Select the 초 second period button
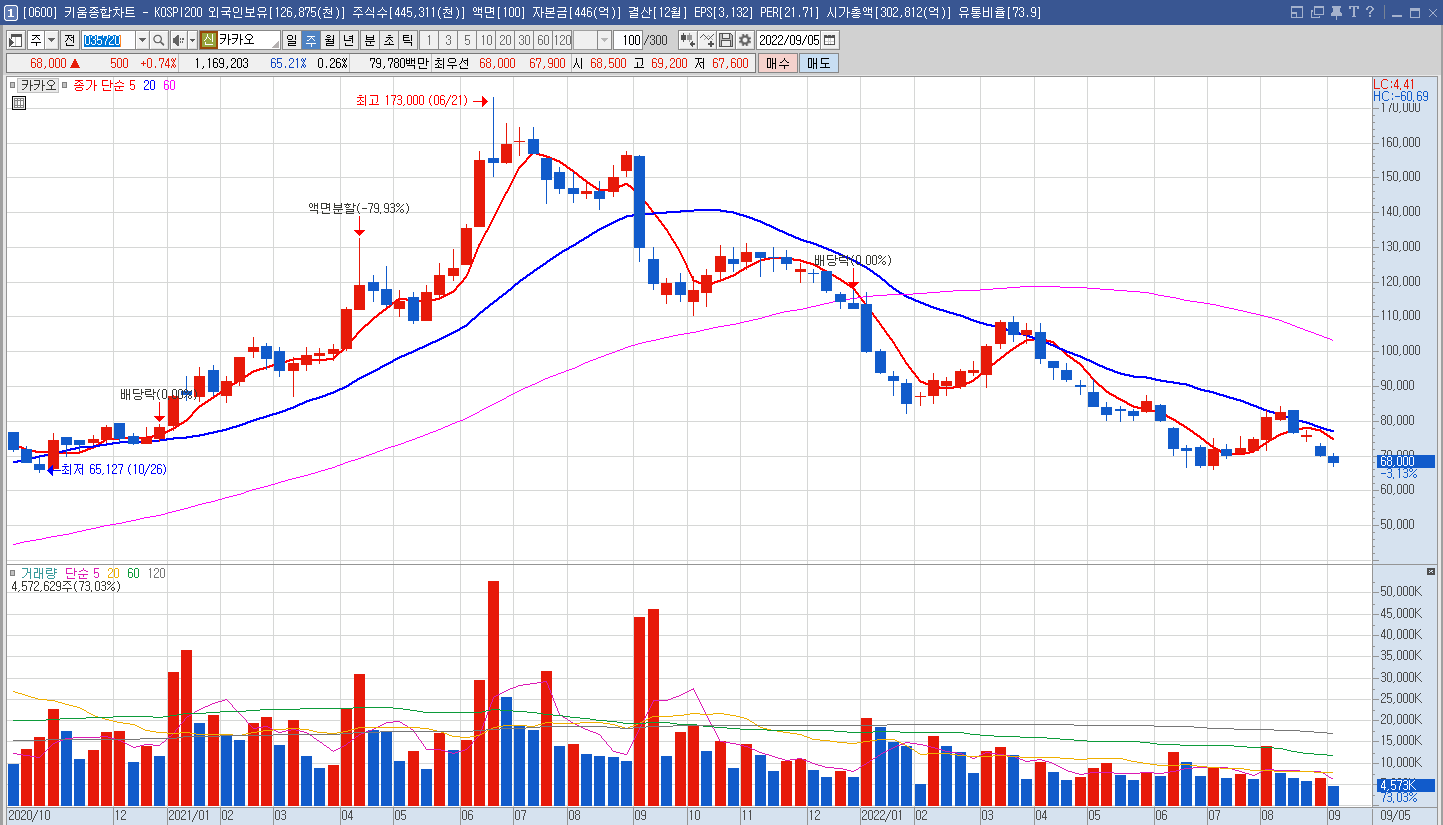 click(388, 40)
